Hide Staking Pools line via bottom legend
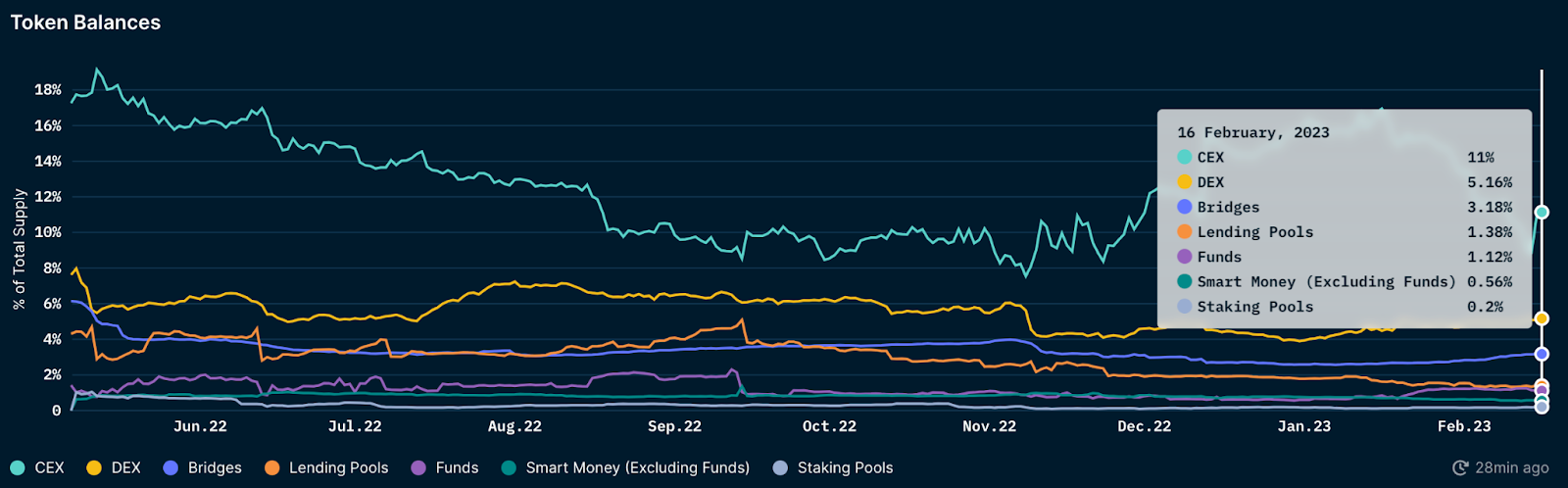This screenshot has width=1568, height=488. coord(845,467)
